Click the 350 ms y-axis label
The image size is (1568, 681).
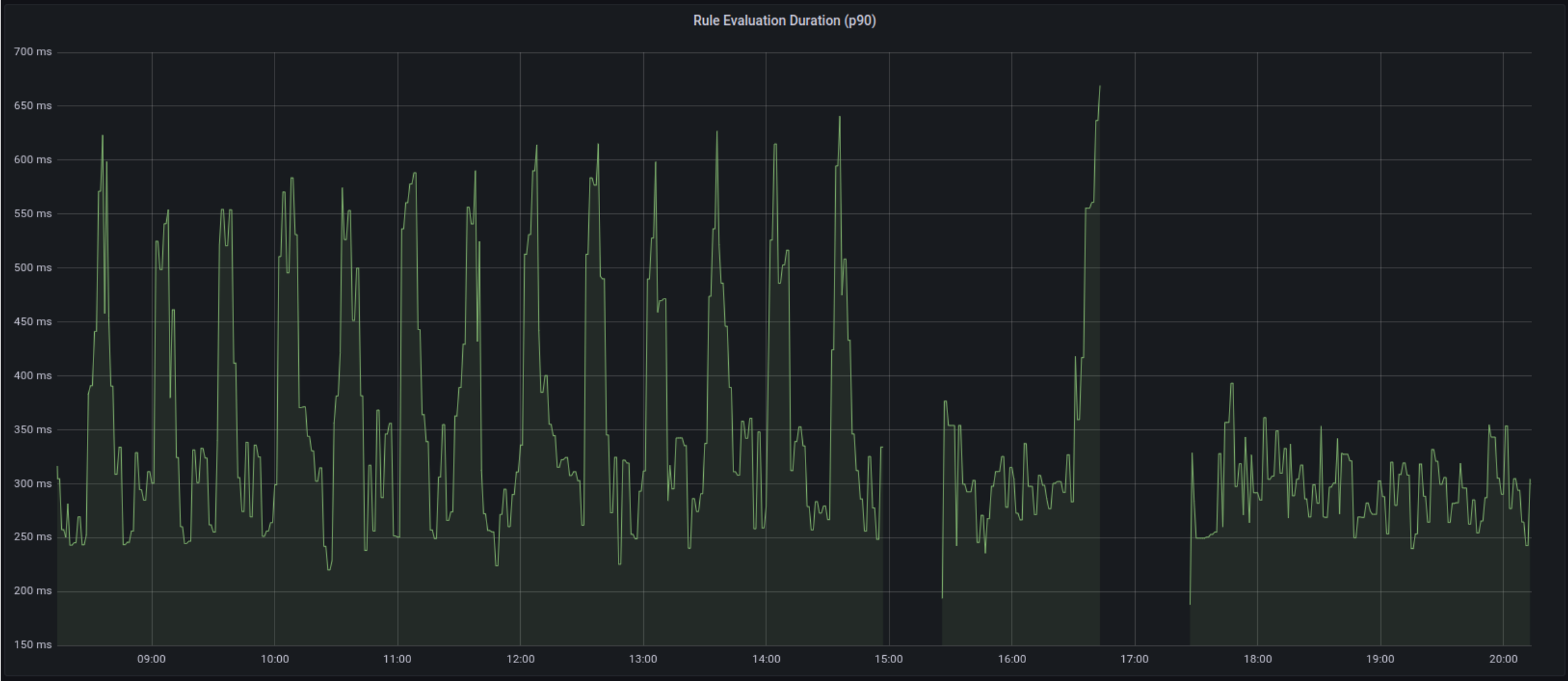33,429
